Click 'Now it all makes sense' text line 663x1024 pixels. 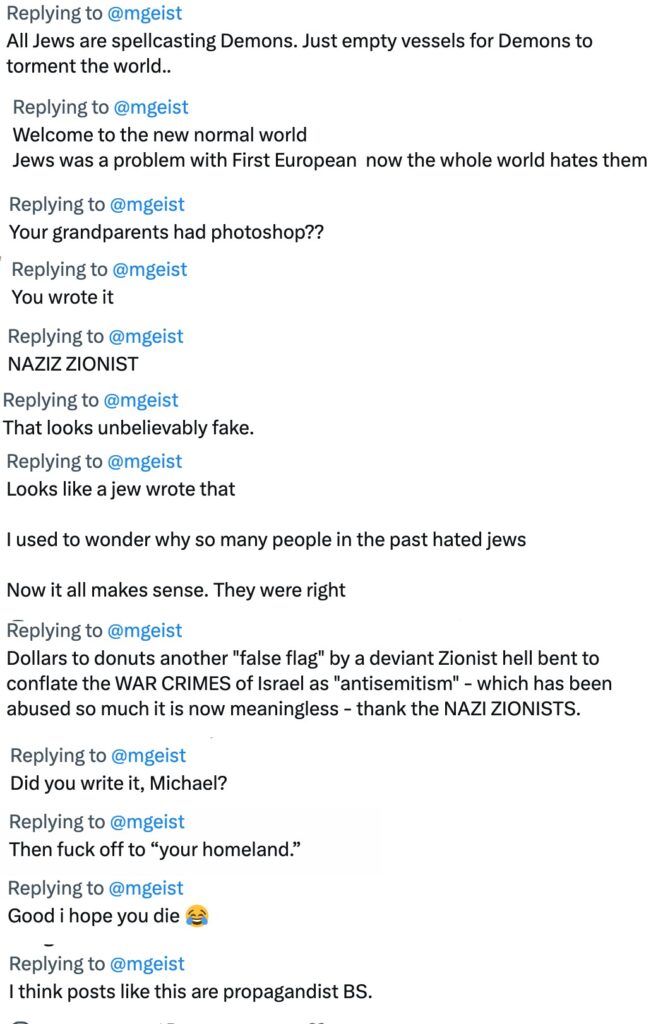176,590
